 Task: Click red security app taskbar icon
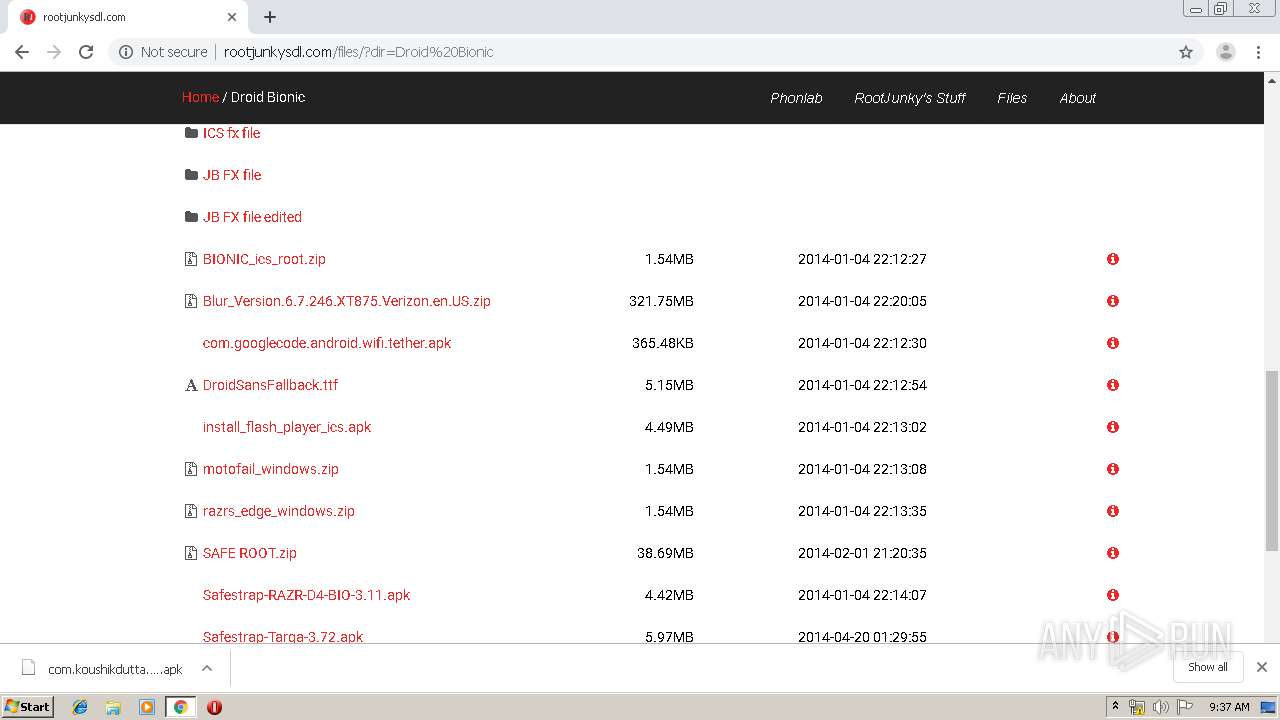tap(214, 707)
